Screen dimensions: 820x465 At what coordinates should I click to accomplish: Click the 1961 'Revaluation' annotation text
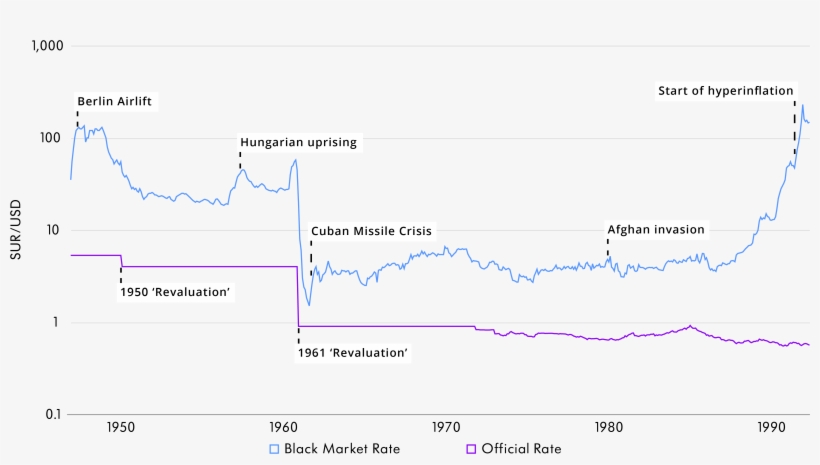click(x=354, y=352)
